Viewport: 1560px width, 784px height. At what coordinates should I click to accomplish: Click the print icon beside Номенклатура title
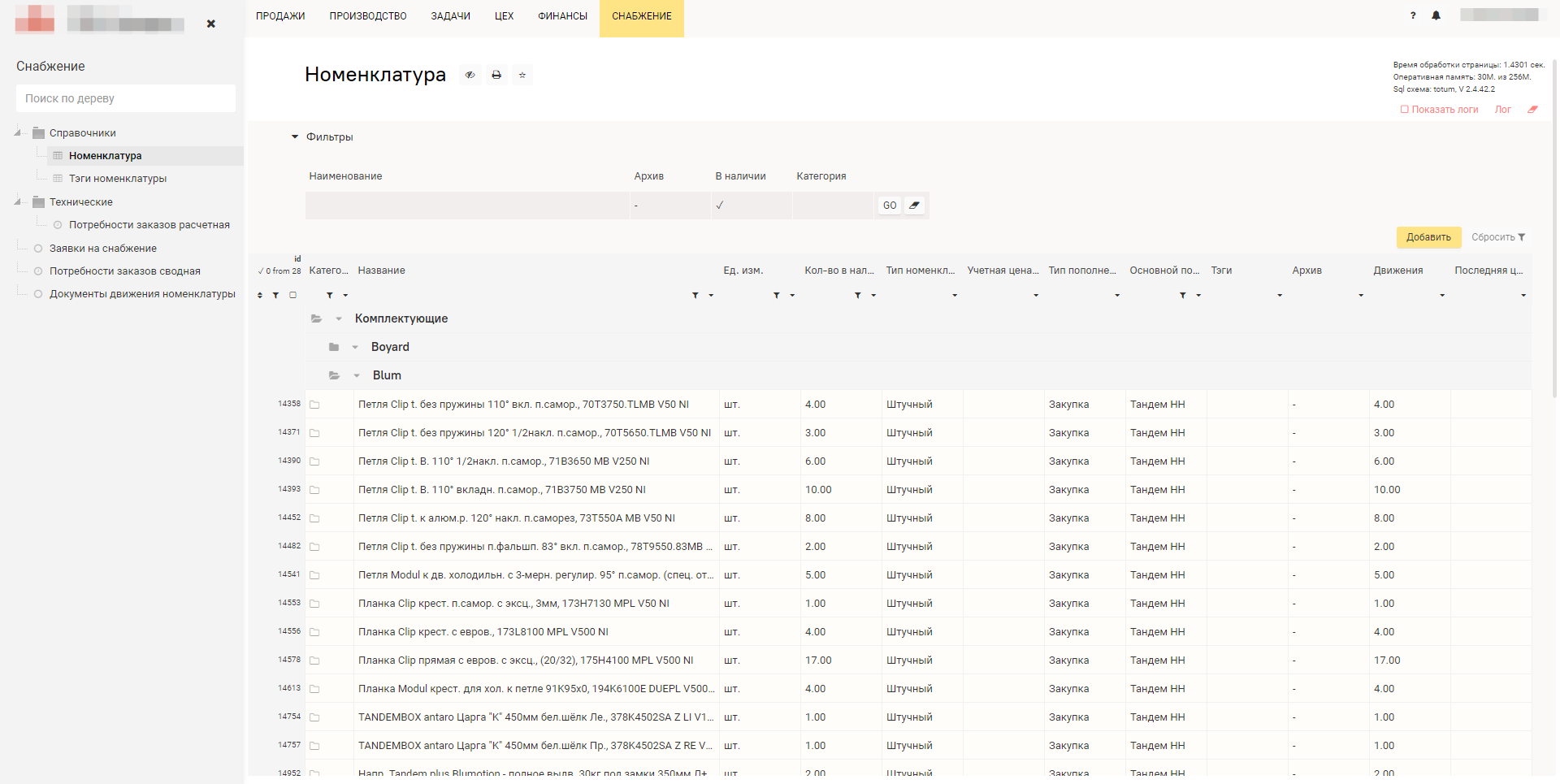click(496, 75)
